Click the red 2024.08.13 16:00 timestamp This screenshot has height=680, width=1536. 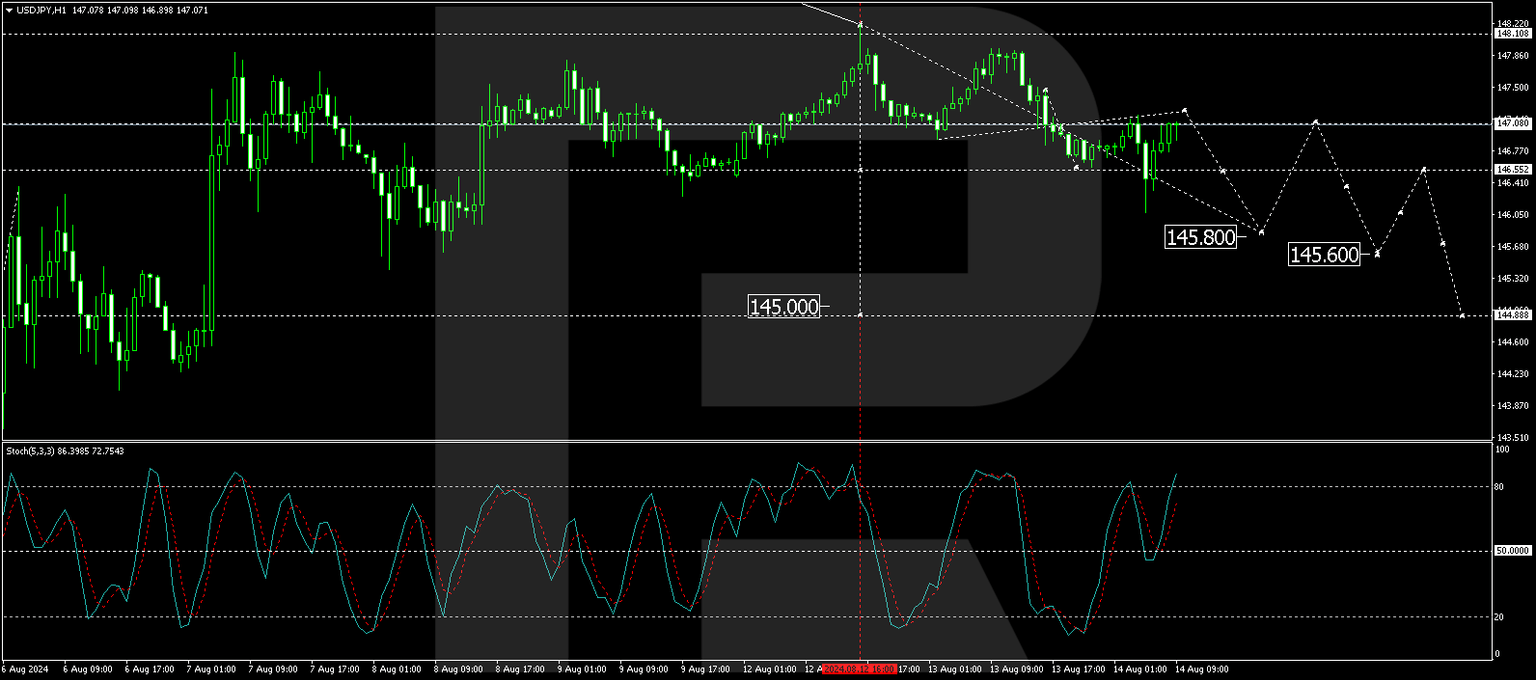pyautogui.click(x=858, y=671)
